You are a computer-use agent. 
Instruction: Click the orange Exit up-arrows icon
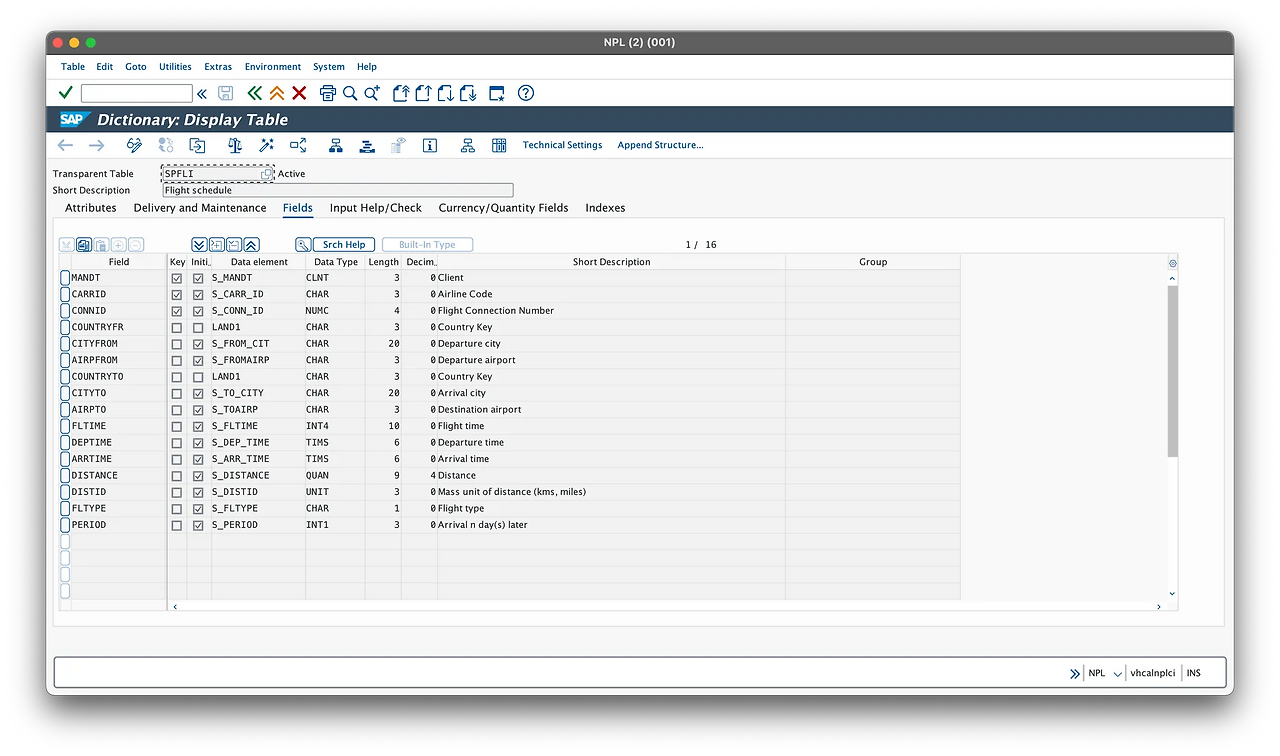click(x=277, y=93)
